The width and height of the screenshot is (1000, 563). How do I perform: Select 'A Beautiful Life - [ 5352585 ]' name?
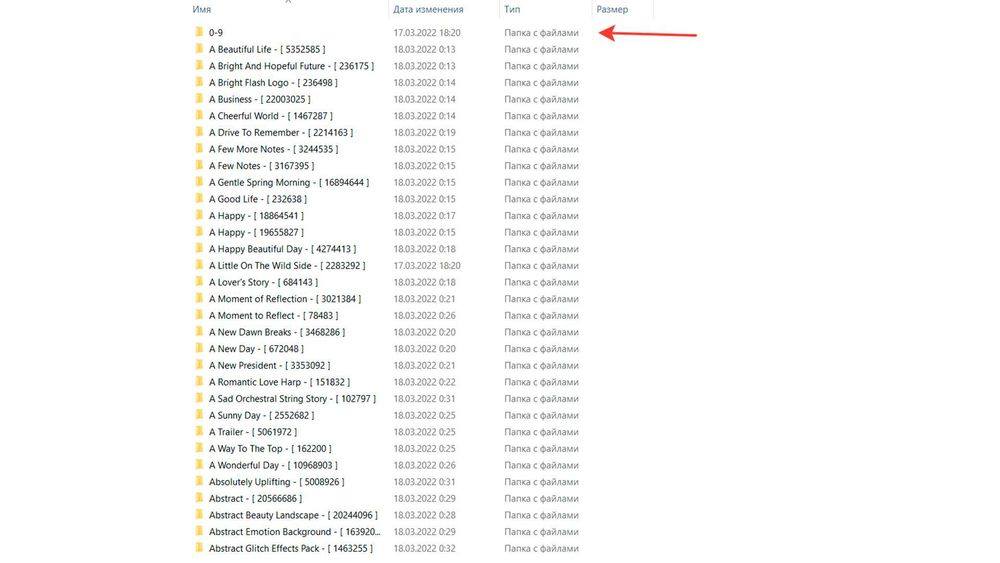pos(267,49)
